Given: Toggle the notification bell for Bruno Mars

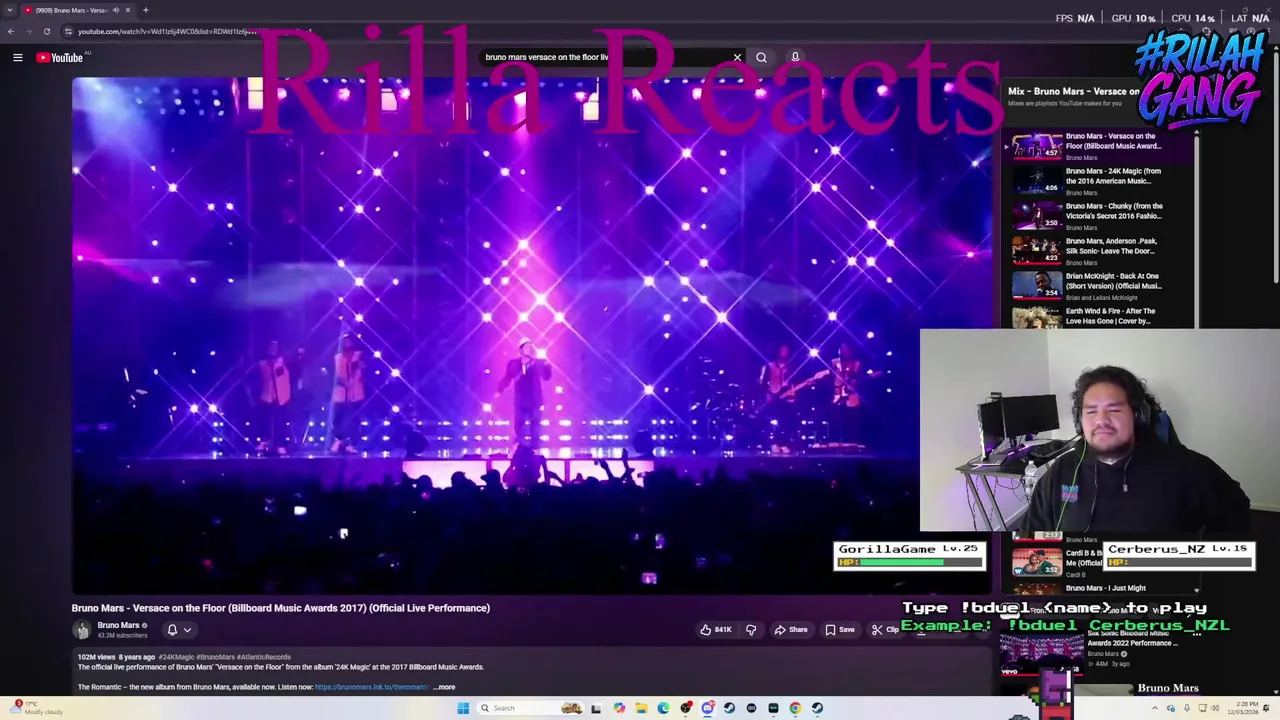Looking at the screenshot, I should (172, 630).
